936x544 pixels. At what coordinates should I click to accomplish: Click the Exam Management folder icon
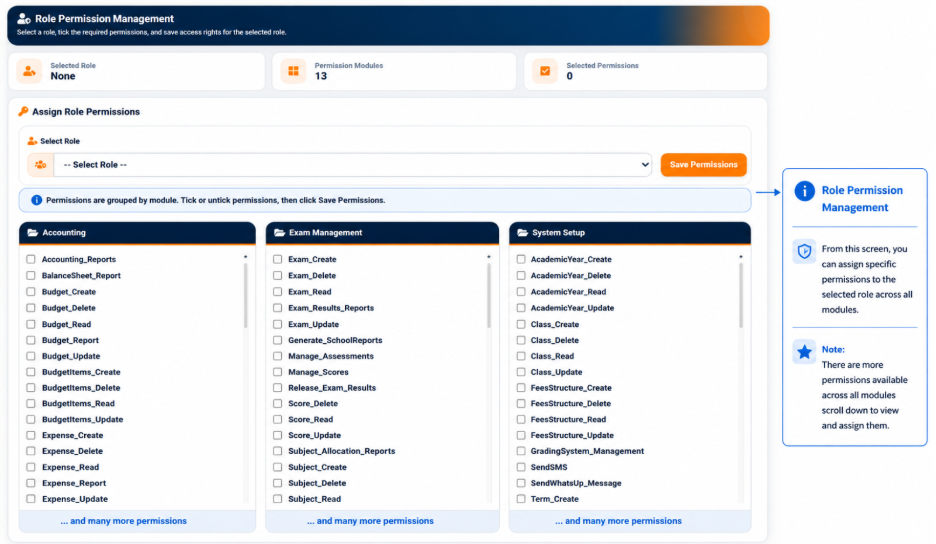click(x=279, y=233)
